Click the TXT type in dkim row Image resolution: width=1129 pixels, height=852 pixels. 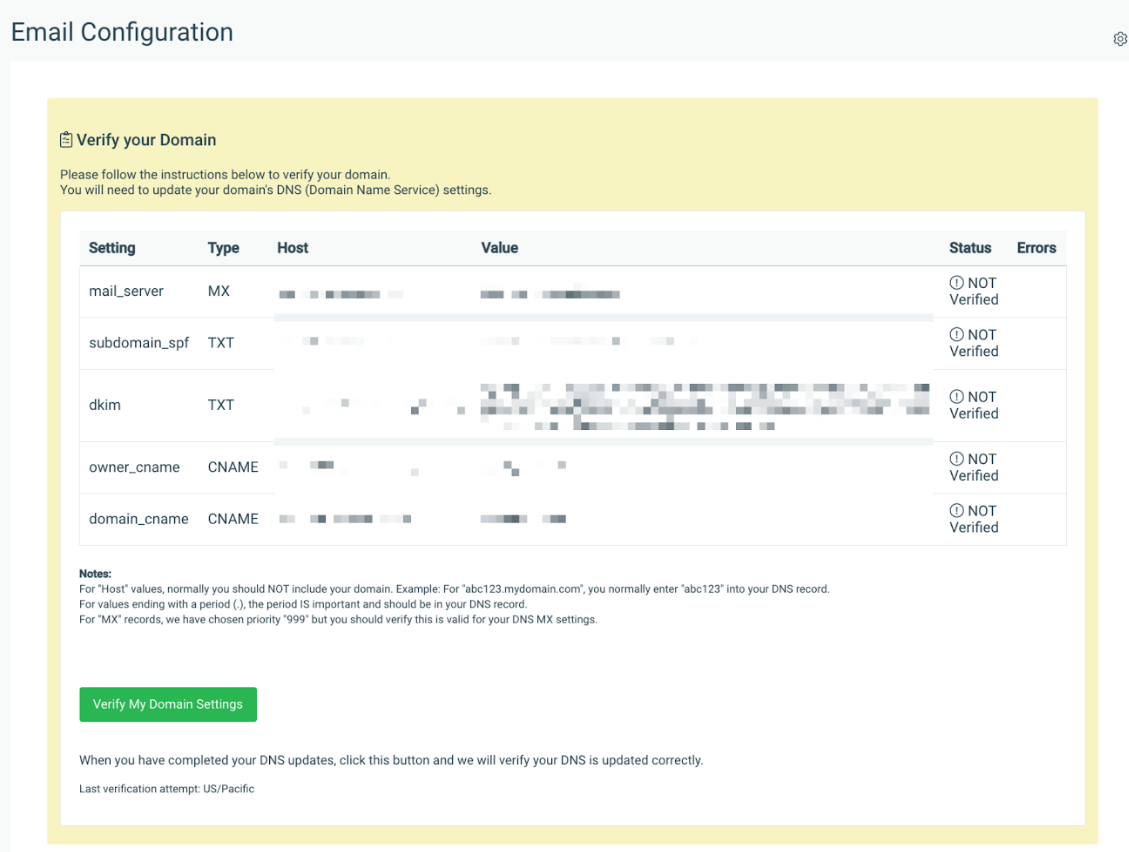tap(220, 405)
